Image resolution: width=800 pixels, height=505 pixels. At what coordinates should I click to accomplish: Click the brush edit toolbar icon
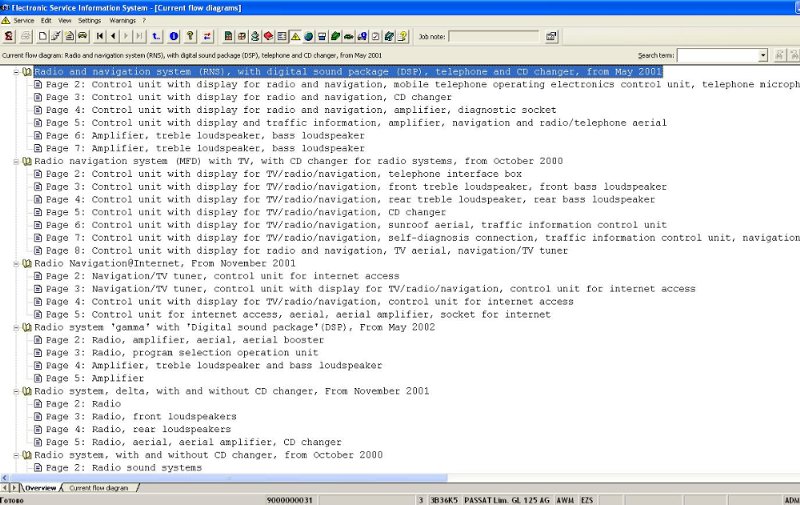tap(56, 36)
